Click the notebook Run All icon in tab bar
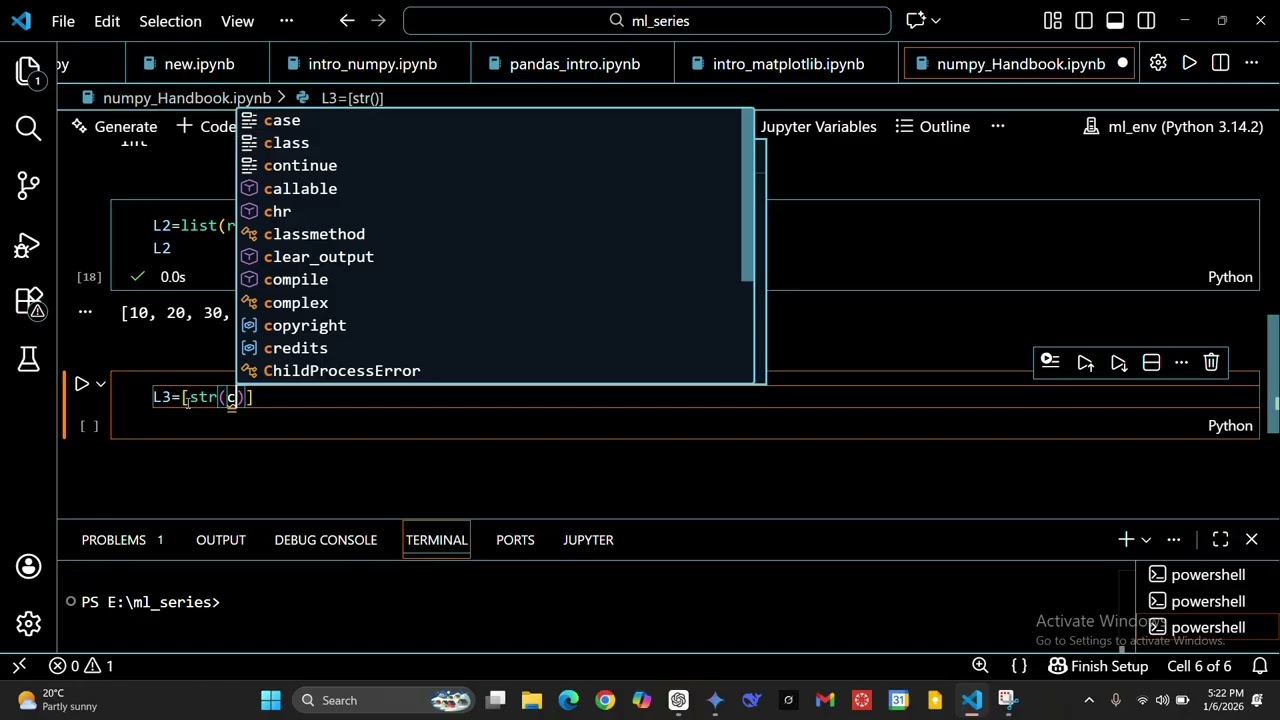 pos(1189,63)
